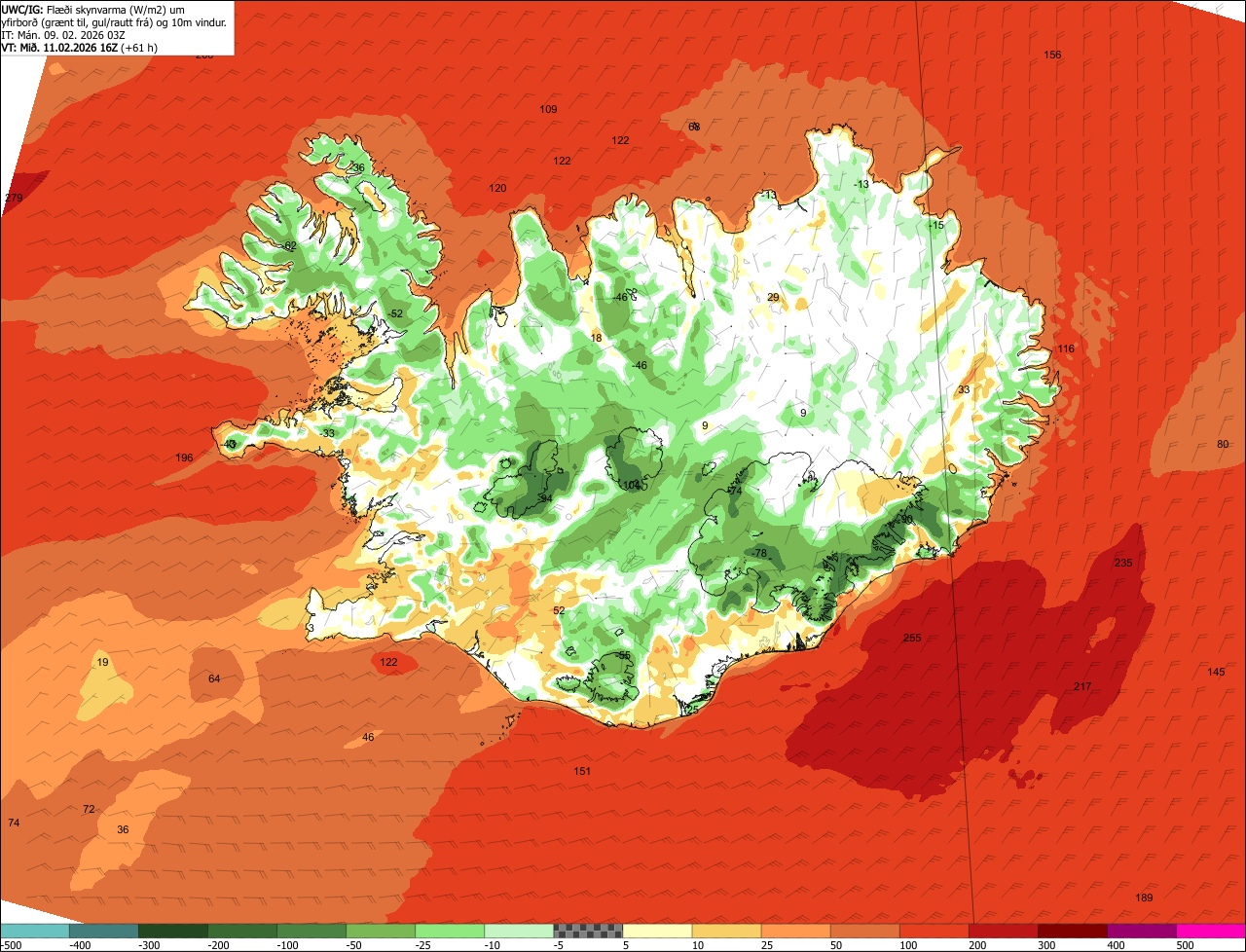Viewport: 1246px width, 952px height.
Task: Click the flux value -15 in northeast Iceland
Action: (935, 225)
